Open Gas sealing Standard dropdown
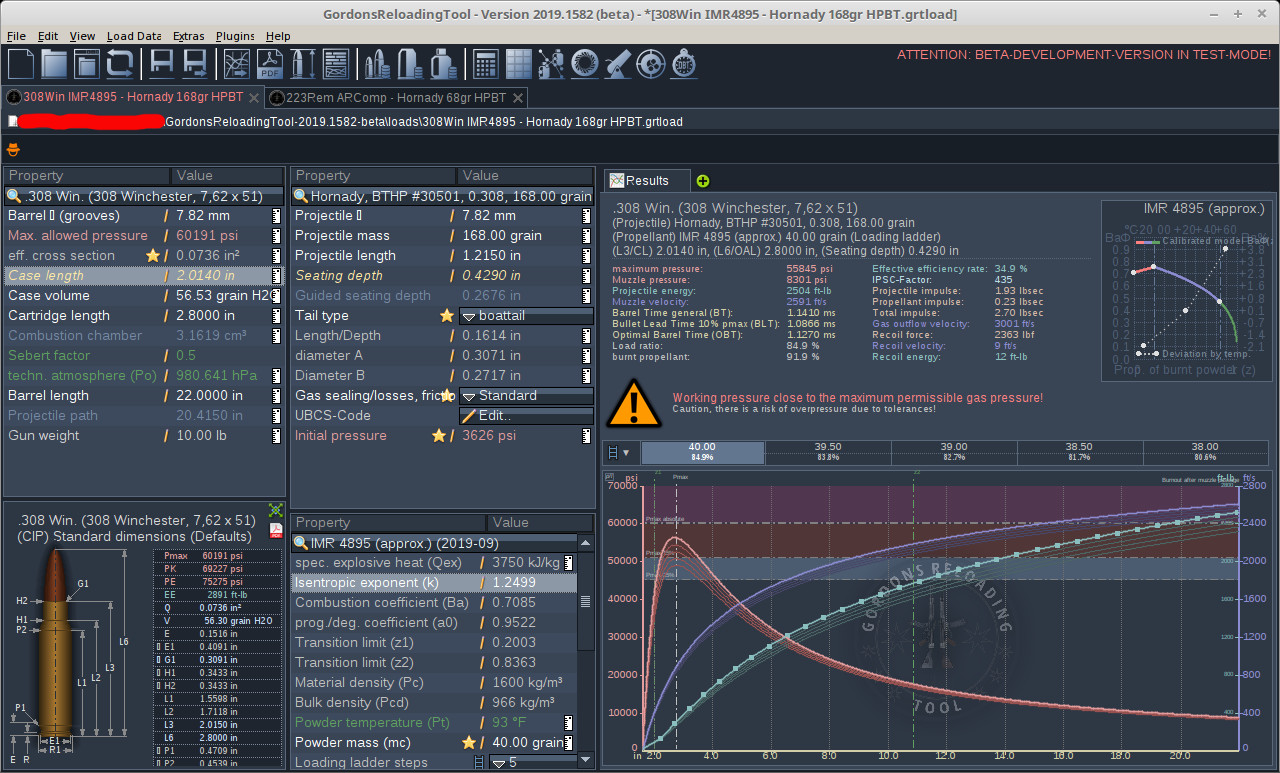The height and width of the screenshot is (773, 1280). coord(525,396)
